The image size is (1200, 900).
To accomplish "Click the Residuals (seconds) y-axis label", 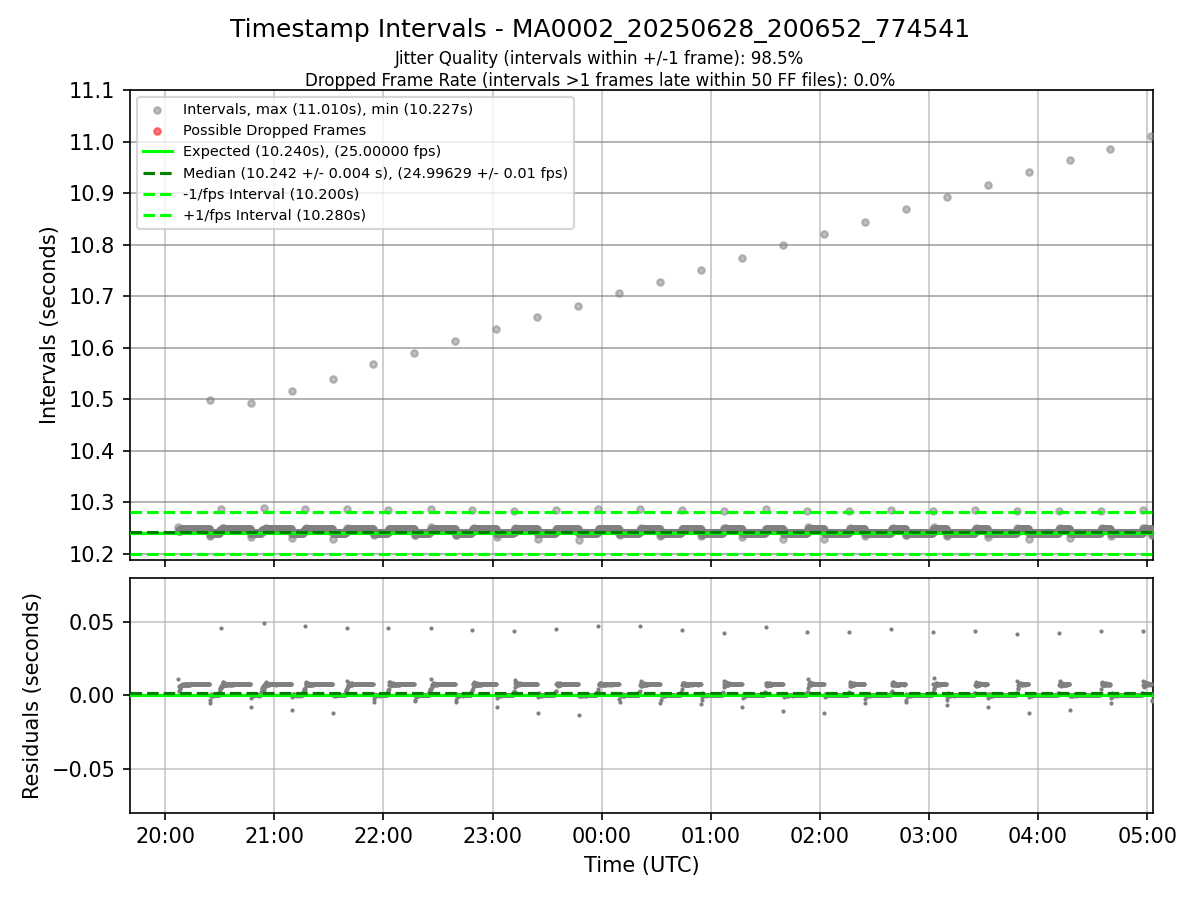I will point(32,696).
